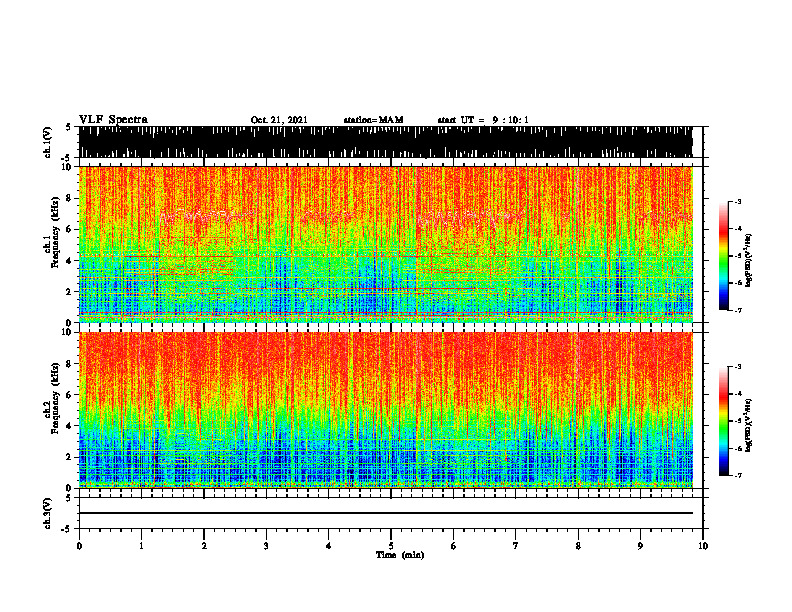
Task: Click the "4" tick on the time axis
Action: click(329, 546)
